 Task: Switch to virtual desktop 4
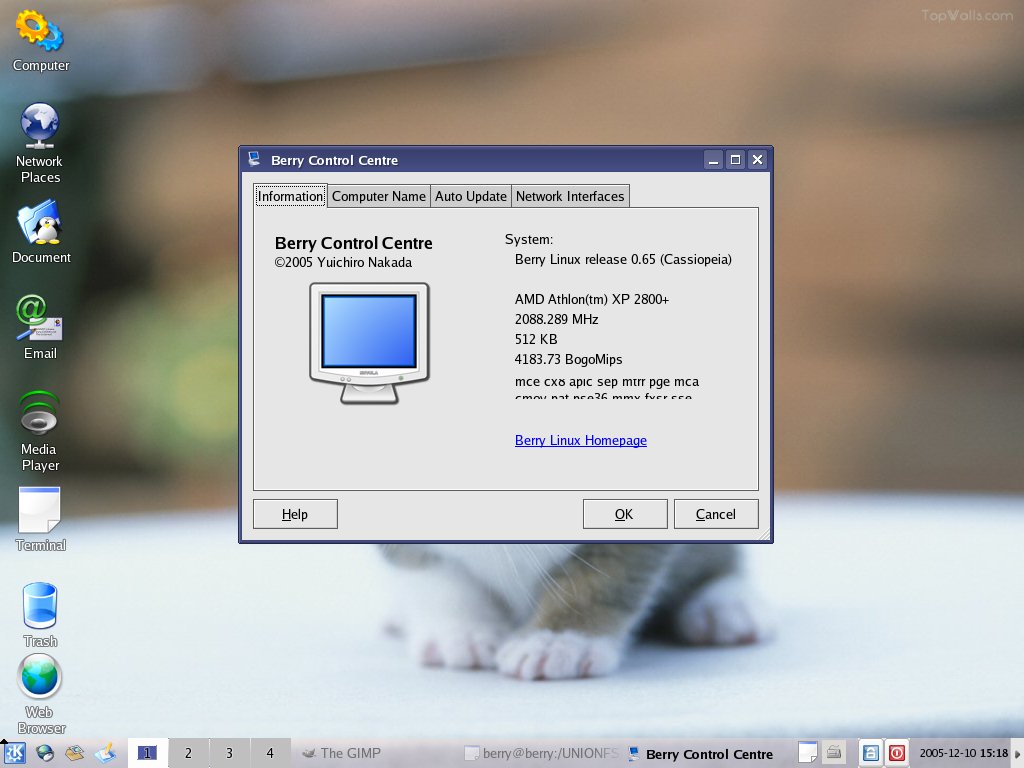pyautogui.click(x=270, y=753)
